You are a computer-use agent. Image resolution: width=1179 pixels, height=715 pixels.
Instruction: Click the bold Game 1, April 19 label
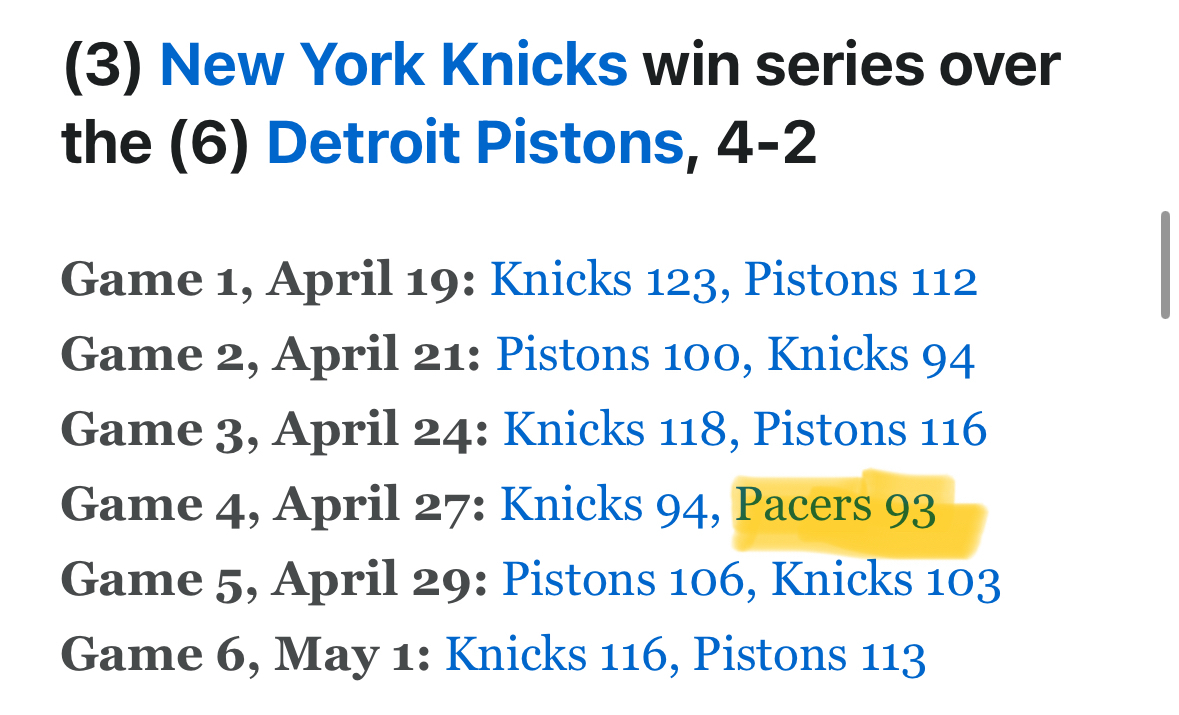(x=268, y=281)
